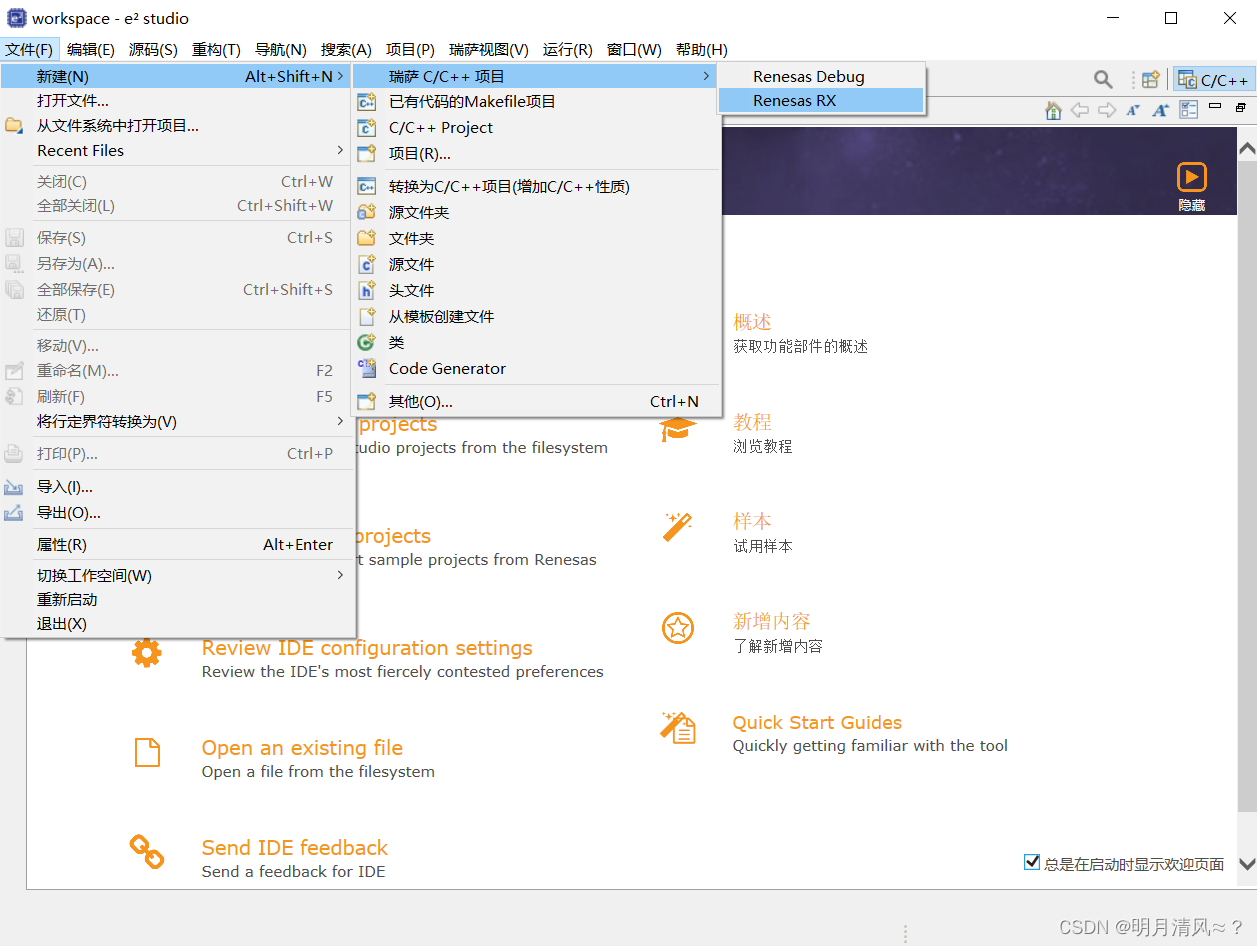This screenshot has height=946, width=1257.
Task: Choose 转换为C/C++项目 menu entry
Action: (x=537, y=186)
